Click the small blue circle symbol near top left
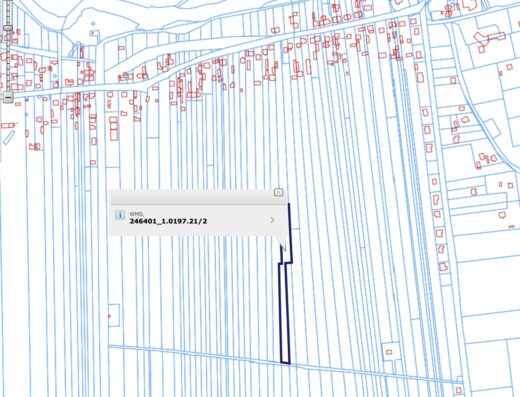 click(93, 23)
